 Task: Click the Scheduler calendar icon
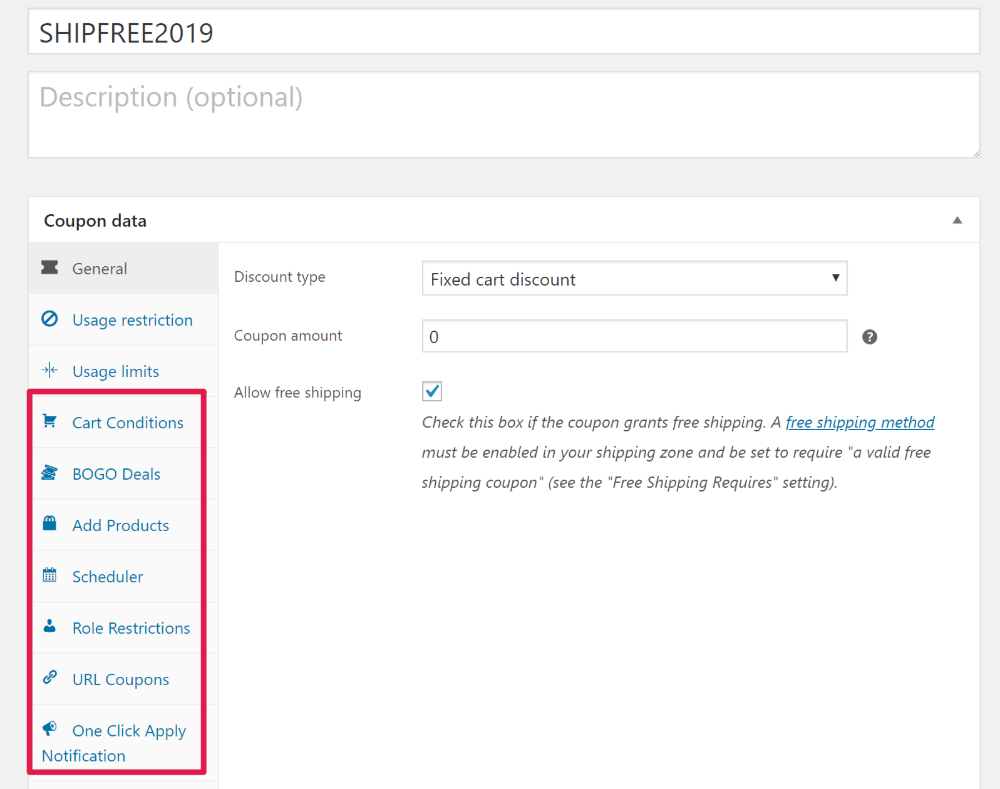tap(50, 575)
